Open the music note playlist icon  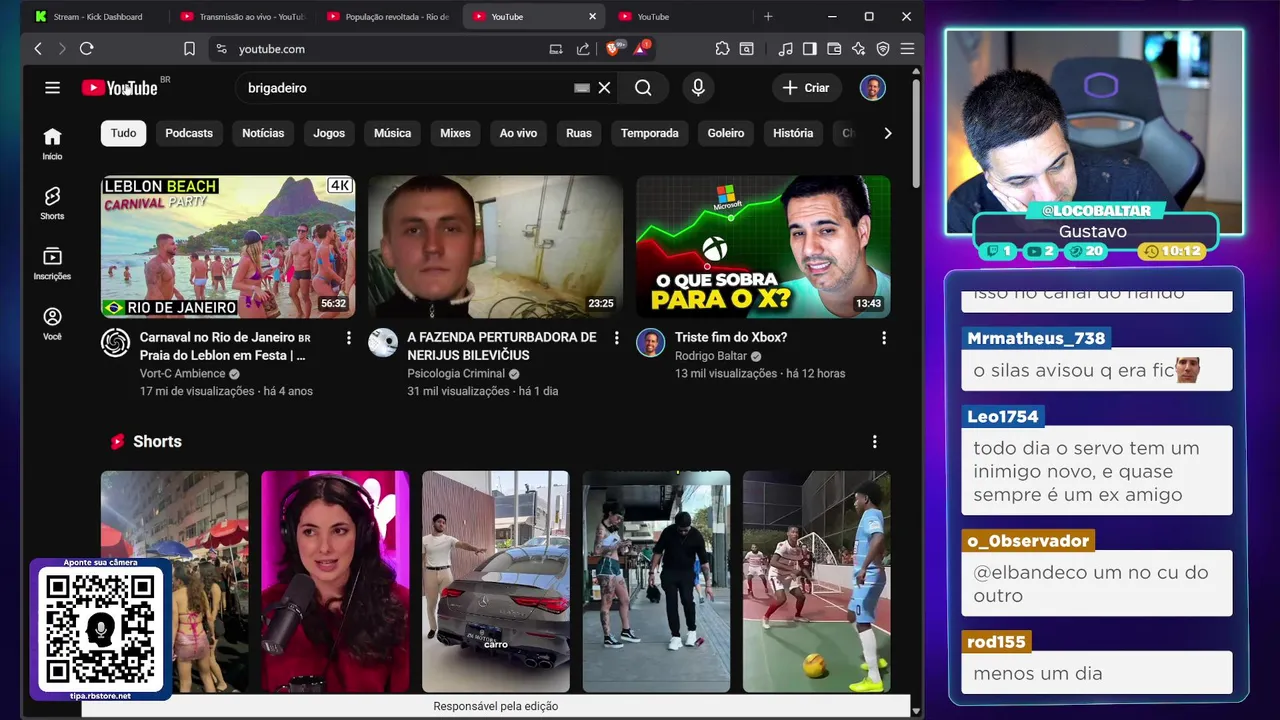(x=786, y=49)
